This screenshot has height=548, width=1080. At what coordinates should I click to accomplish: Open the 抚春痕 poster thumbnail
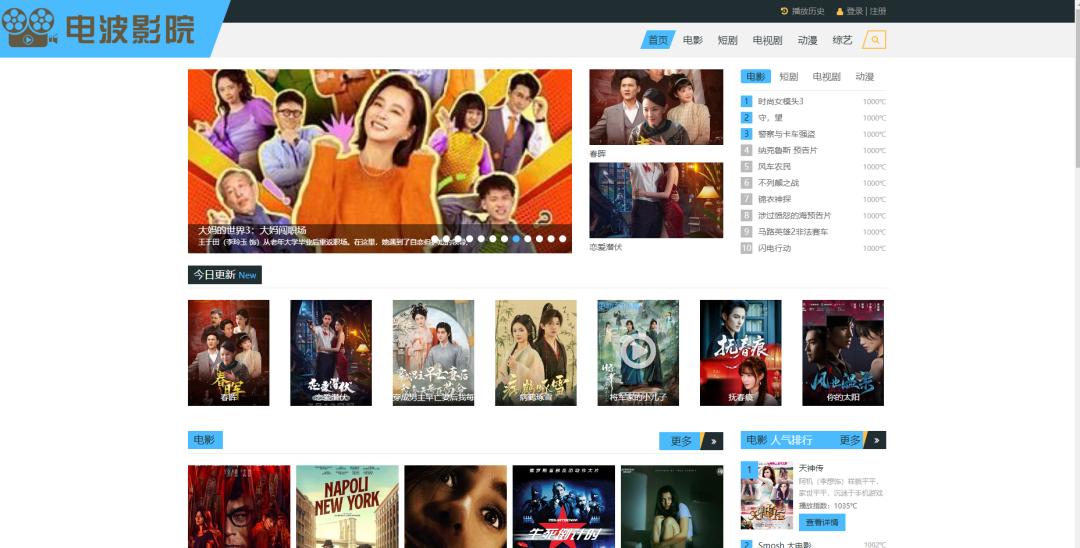coord(740,352)
